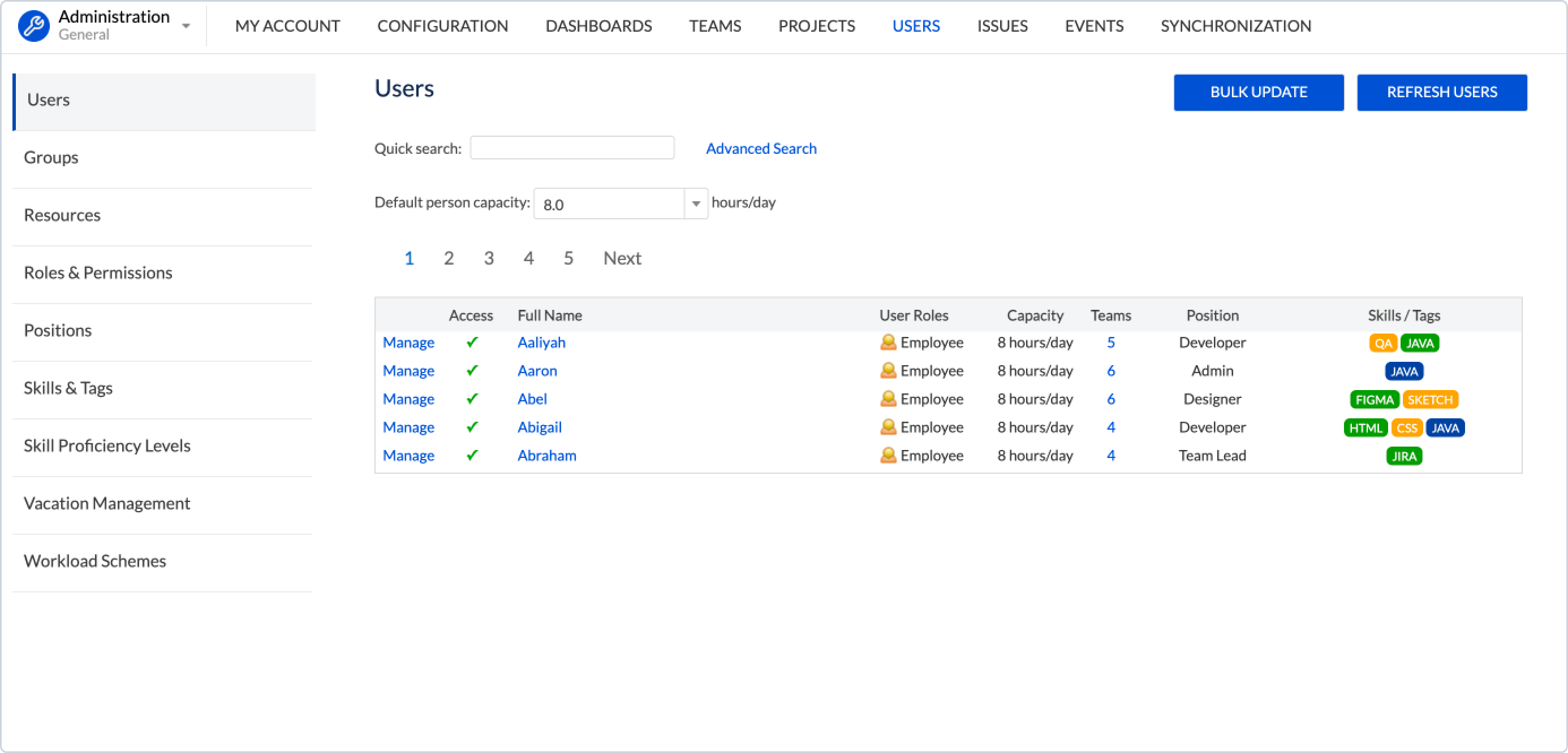Image resolution: width=1568 pixels, height=753 pixels.
Task: Expand the Administration General dropdown arrow
Action: (x=186, y=26)
